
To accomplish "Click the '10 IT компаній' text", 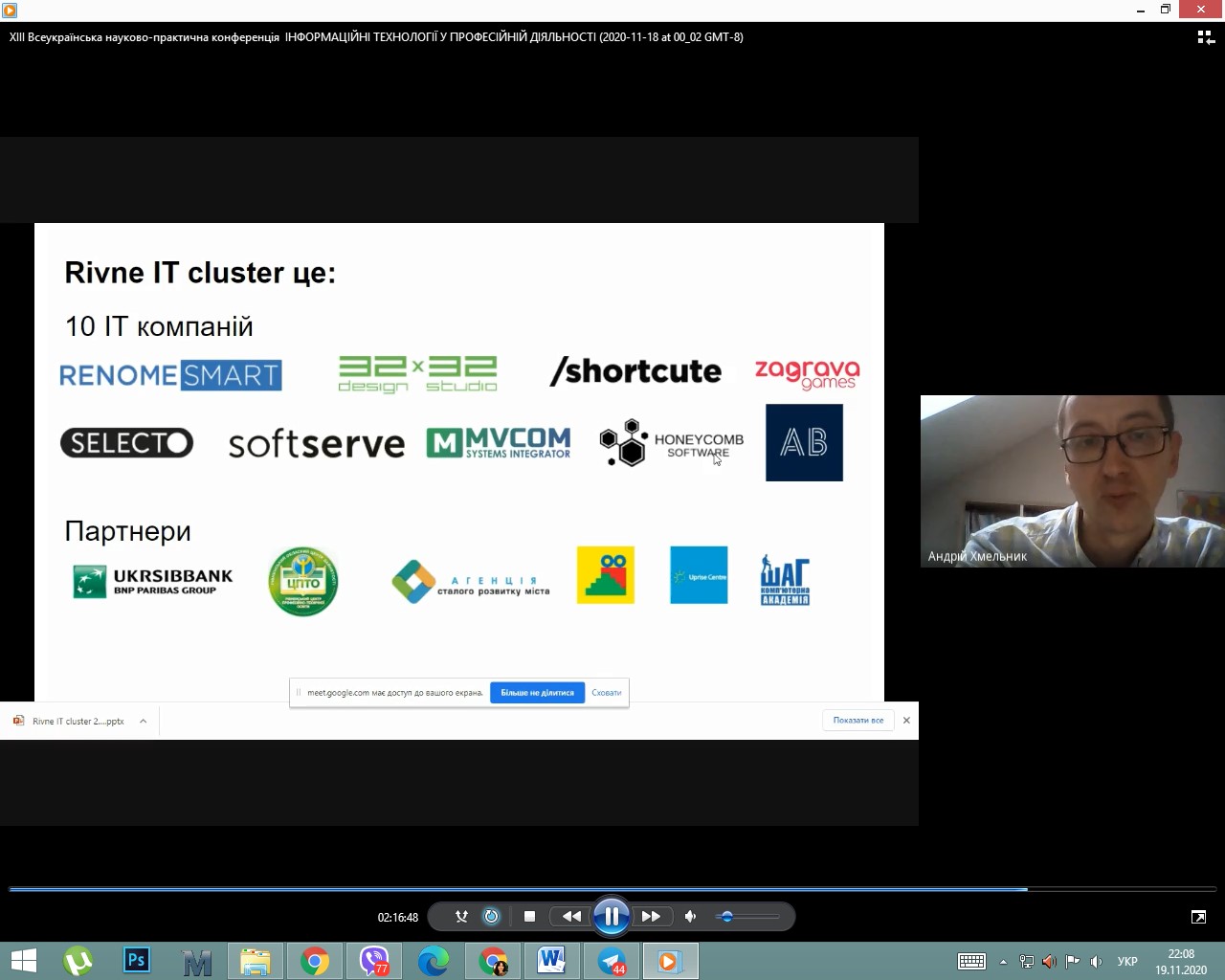I will (159, 326).
